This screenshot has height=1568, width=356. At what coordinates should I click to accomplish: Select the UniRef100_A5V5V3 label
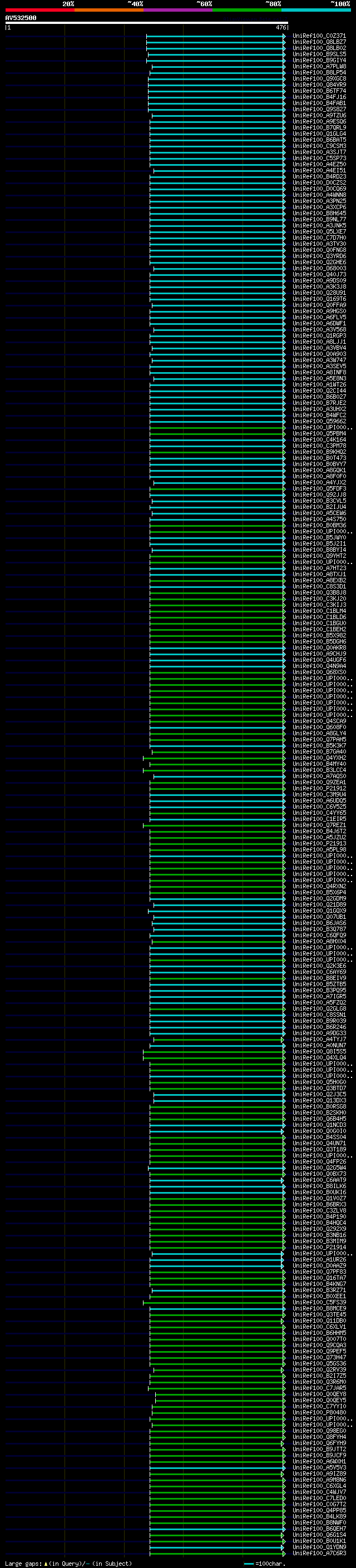click(319, 1467)
